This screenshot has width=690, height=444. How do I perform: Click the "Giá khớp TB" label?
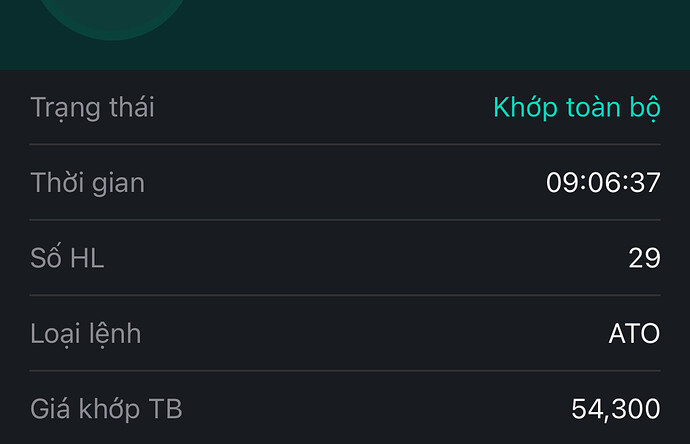(x=106, y=408)
